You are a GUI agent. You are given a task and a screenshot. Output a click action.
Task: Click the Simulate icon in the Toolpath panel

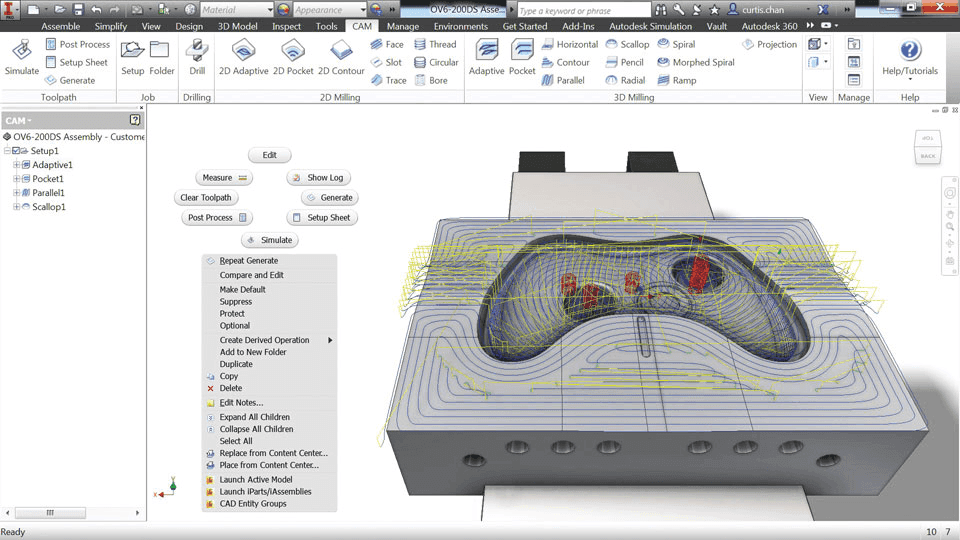point(21,57)
